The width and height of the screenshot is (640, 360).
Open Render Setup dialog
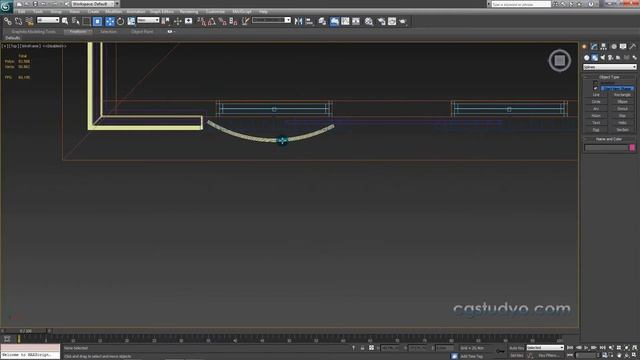click(381, 21)
